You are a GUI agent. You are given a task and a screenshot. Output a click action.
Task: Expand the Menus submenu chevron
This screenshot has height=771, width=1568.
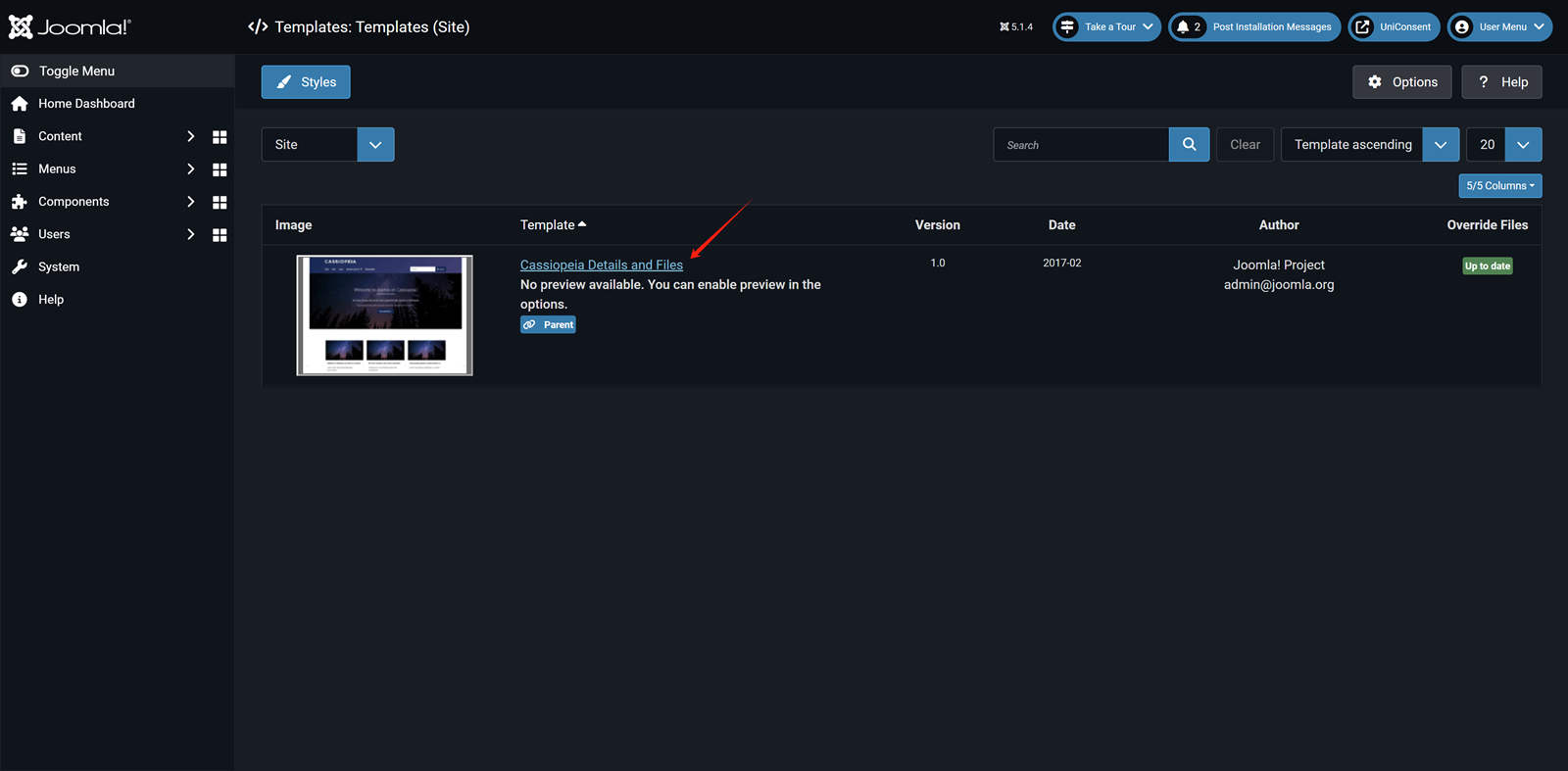(x=190, y=169)
